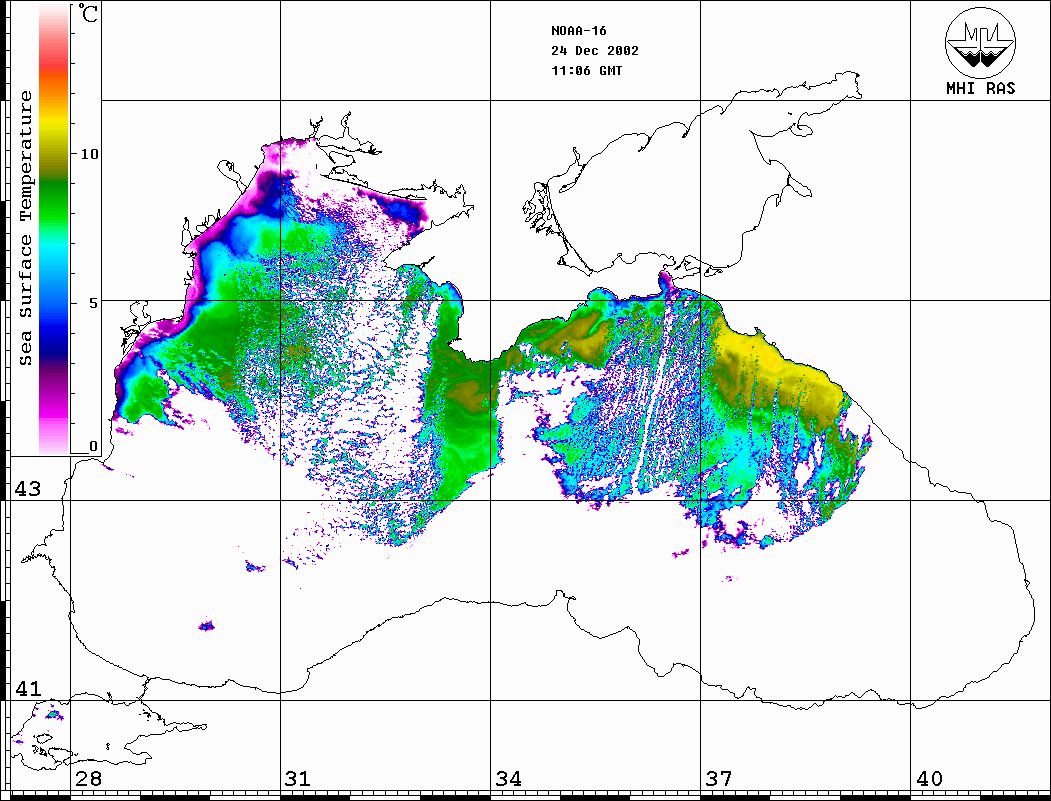Click the longitude label '34'
This screenshot has width=1051, height=801.
tap(508, 778)
